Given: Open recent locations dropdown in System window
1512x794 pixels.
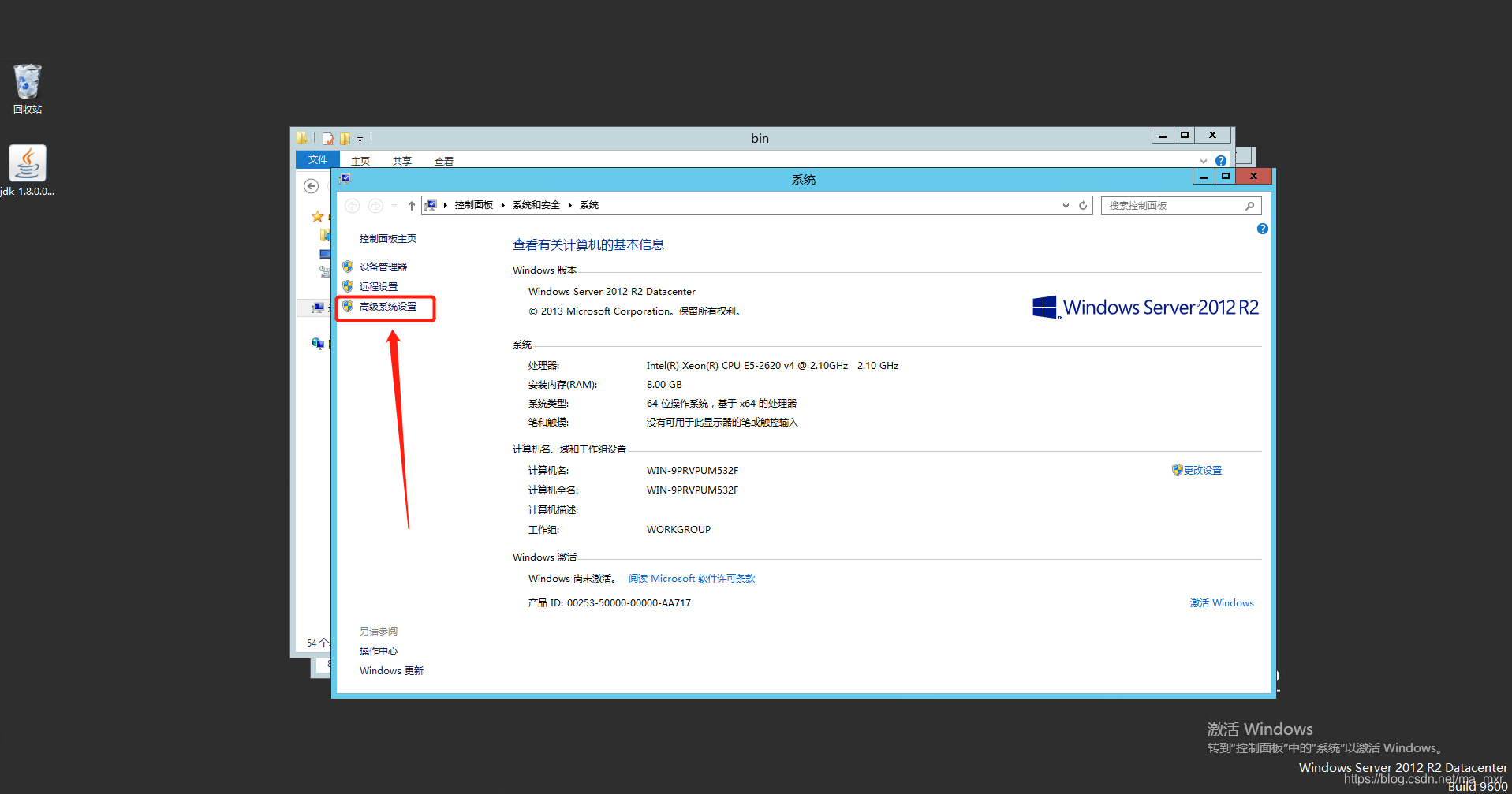Looking at the screenshot, I should click(394, 206).
